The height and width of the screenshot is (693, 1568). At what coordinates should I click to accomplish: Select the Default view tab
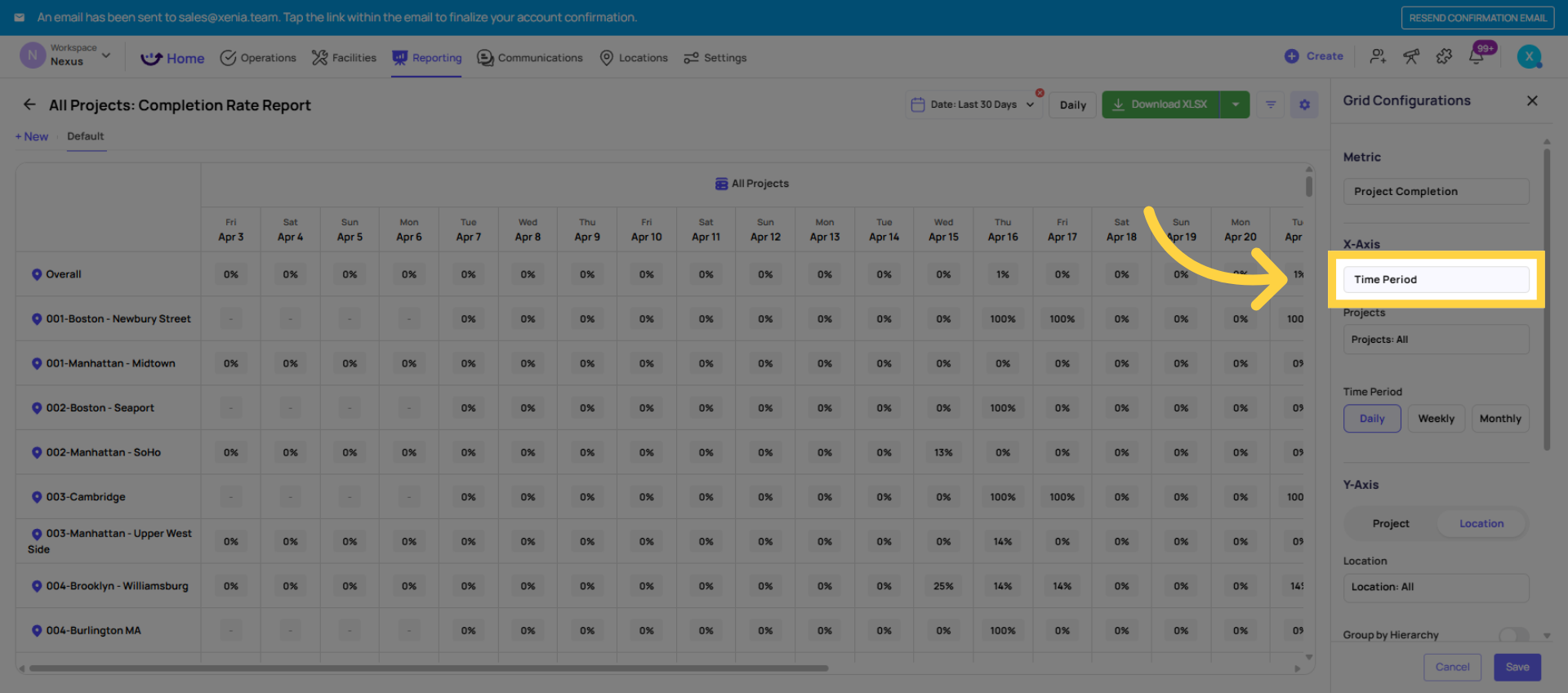point(86,136)
